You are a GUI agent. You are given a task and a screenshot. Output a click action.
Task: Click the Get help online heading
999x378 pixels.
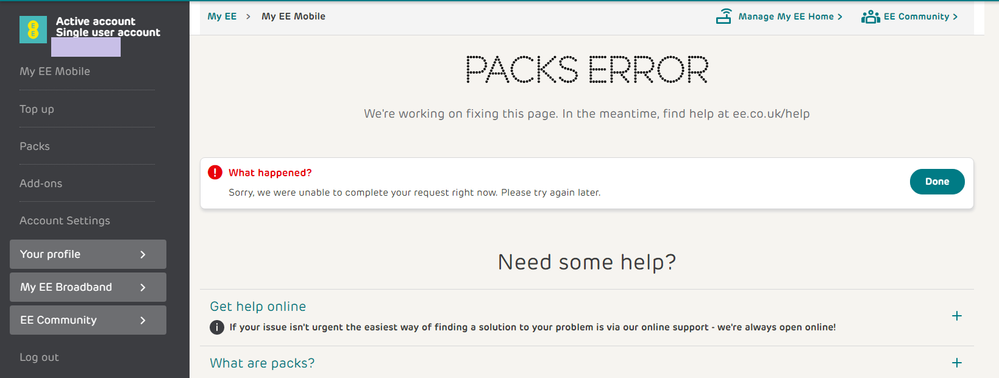click(x=258, y=307)
